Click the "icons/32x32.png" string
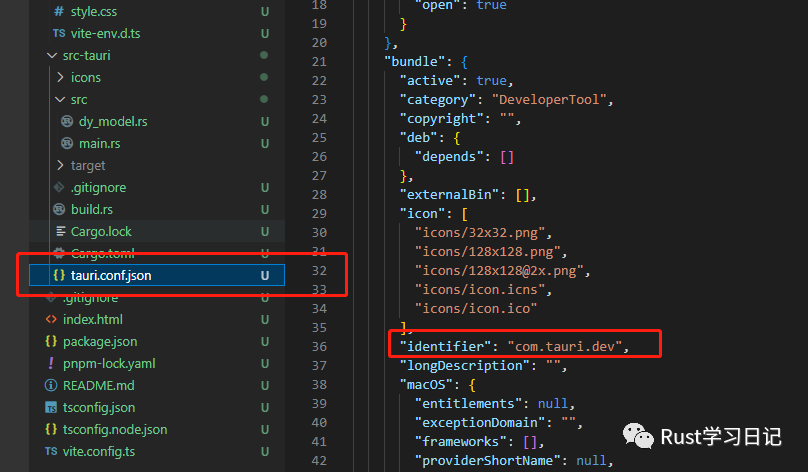The height and width of the screenshot is (472, 808). click(x=480, y=232)
